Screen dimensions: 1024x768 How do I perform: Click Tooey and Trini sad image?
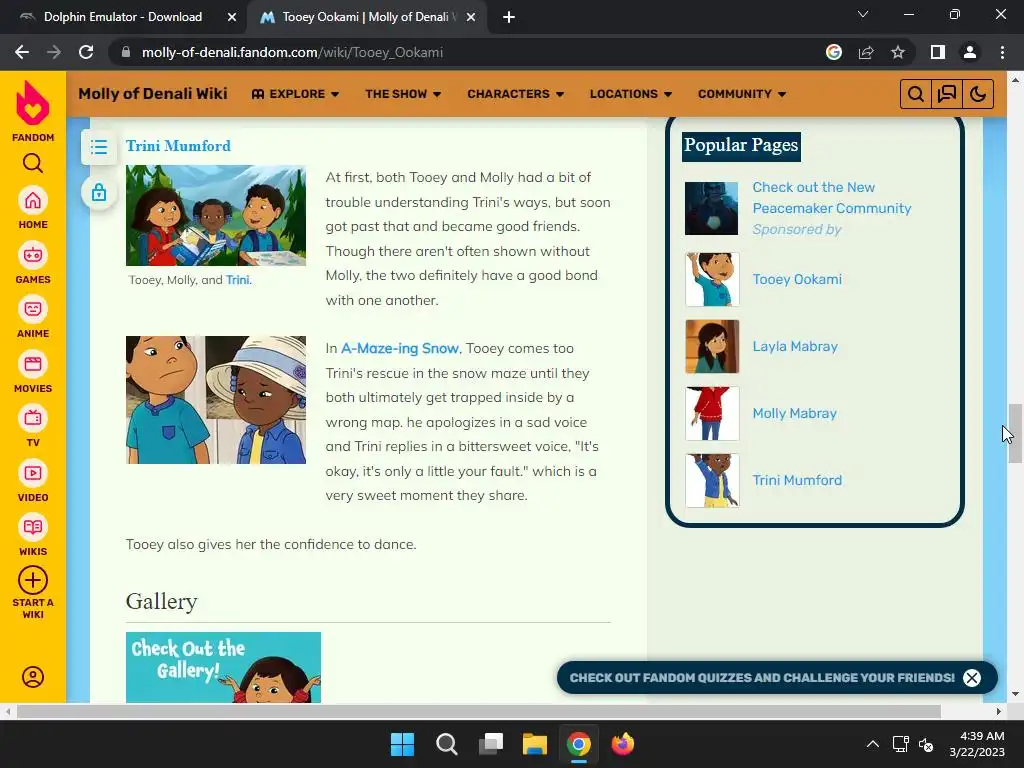216,400
